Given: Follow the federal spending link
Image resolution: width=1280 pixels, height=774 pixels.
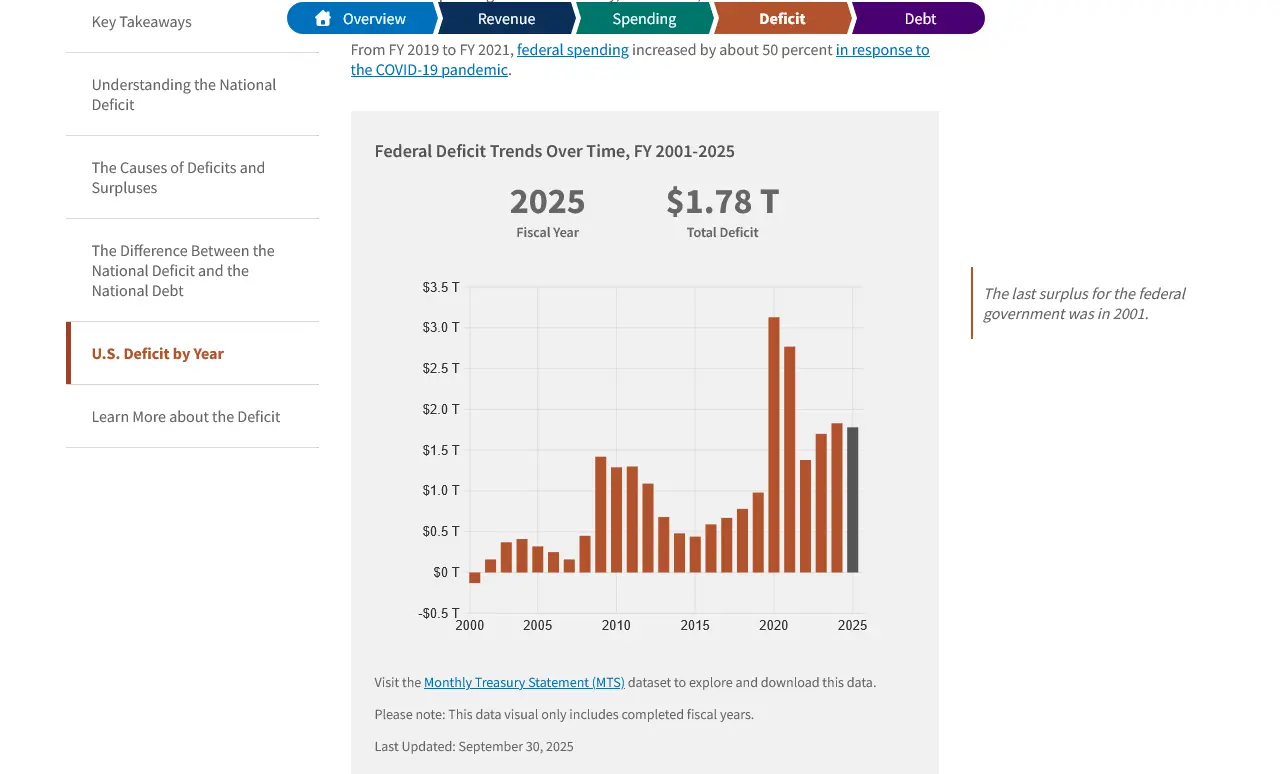Looking at the screenshot, I should (x=573, y=50).
